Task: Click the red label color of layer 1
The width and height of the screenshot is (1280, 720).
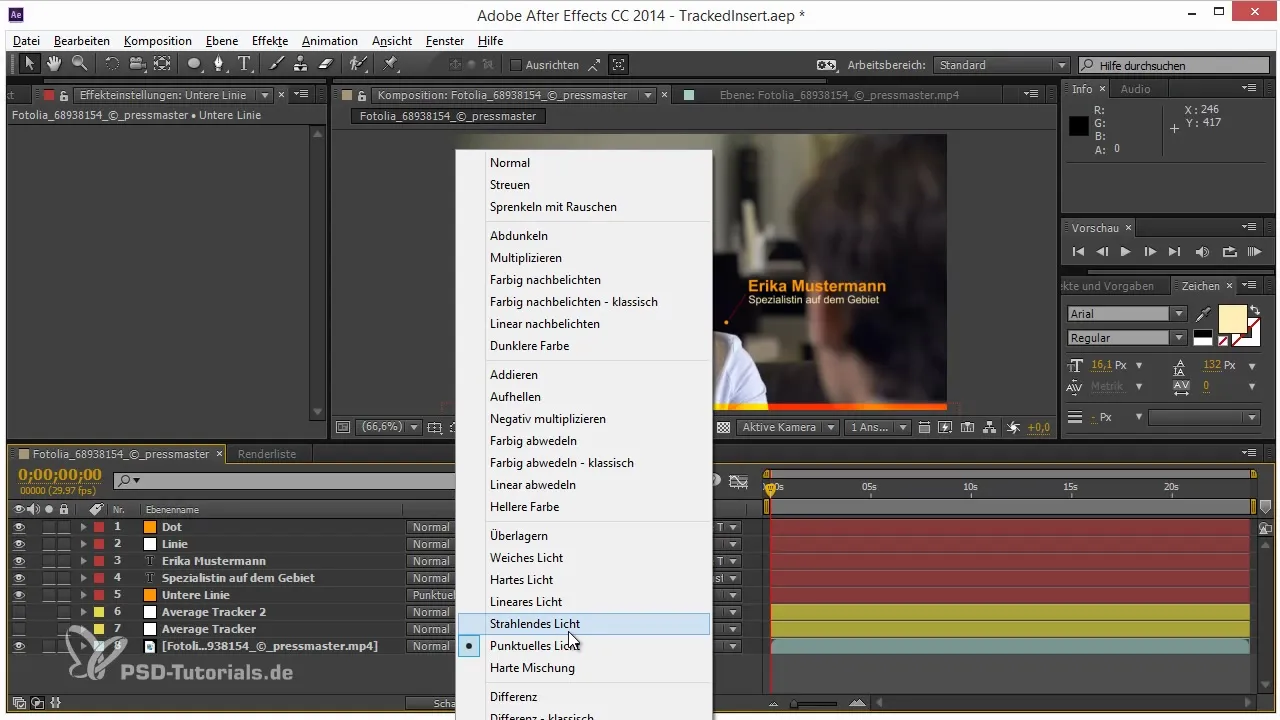Action: click(x=99, y=527)
